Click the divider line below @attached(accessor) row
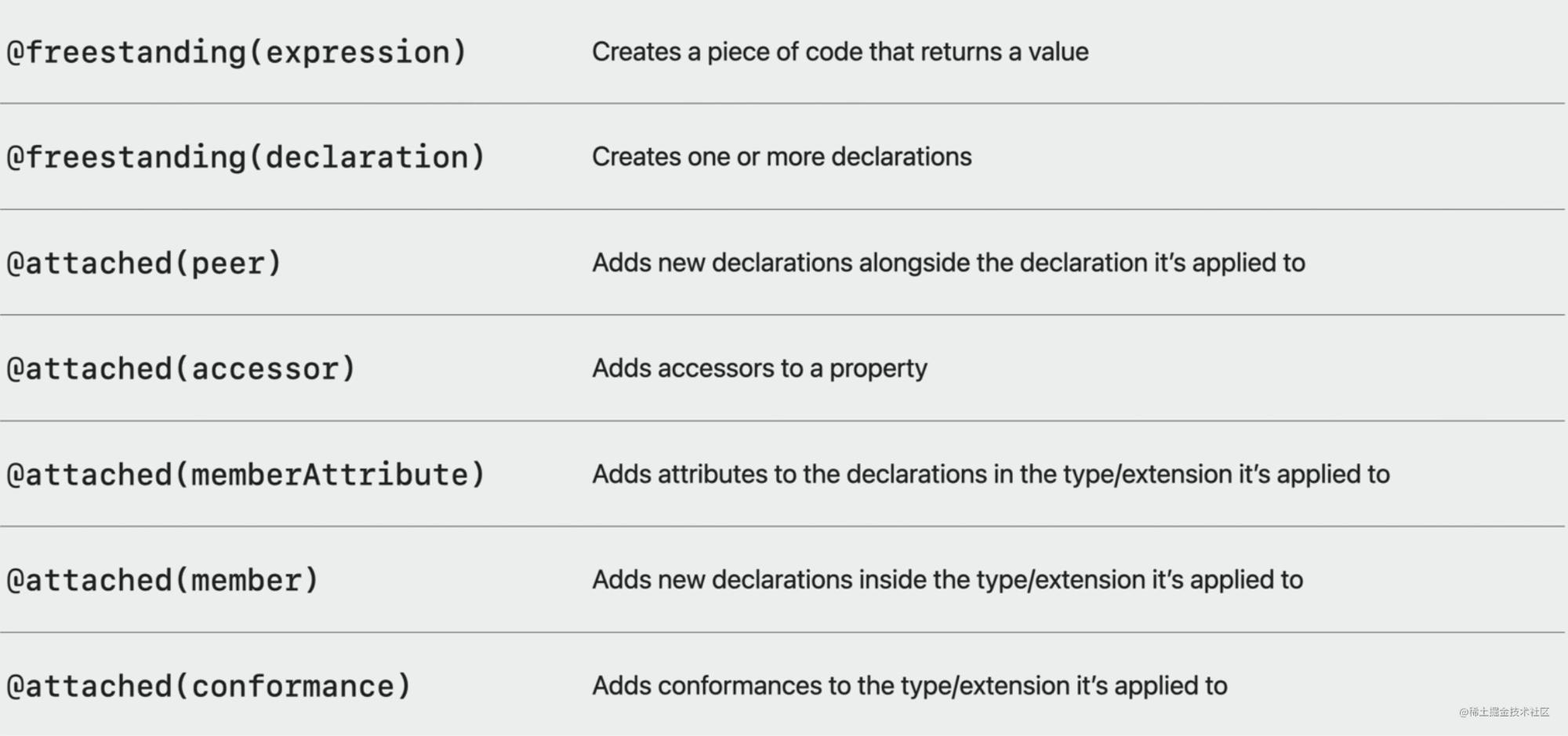The height and width of the screenshot is (736, 1568). [782, 421]
